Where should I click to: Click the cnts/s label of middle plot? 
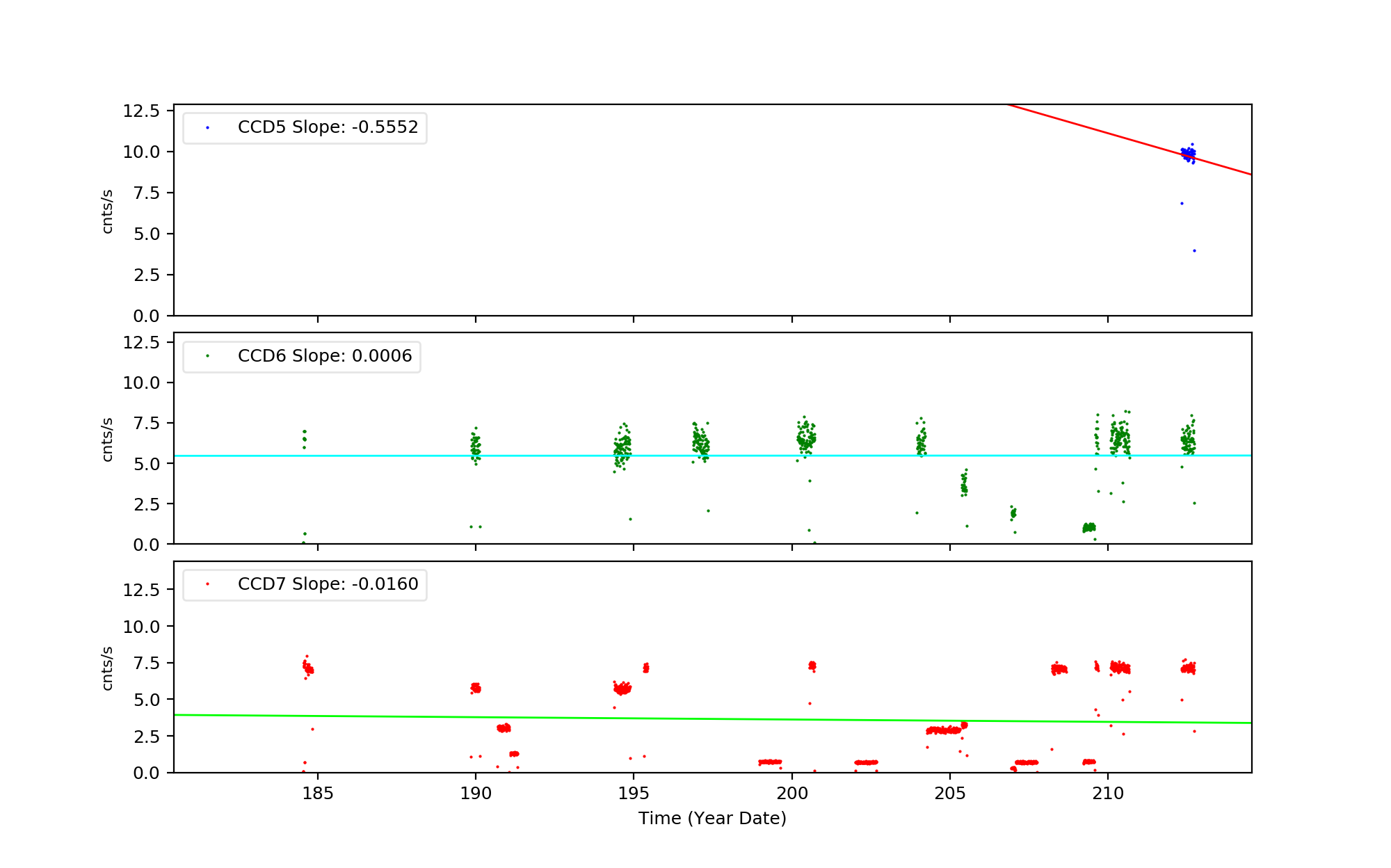[x=107, y=439]
